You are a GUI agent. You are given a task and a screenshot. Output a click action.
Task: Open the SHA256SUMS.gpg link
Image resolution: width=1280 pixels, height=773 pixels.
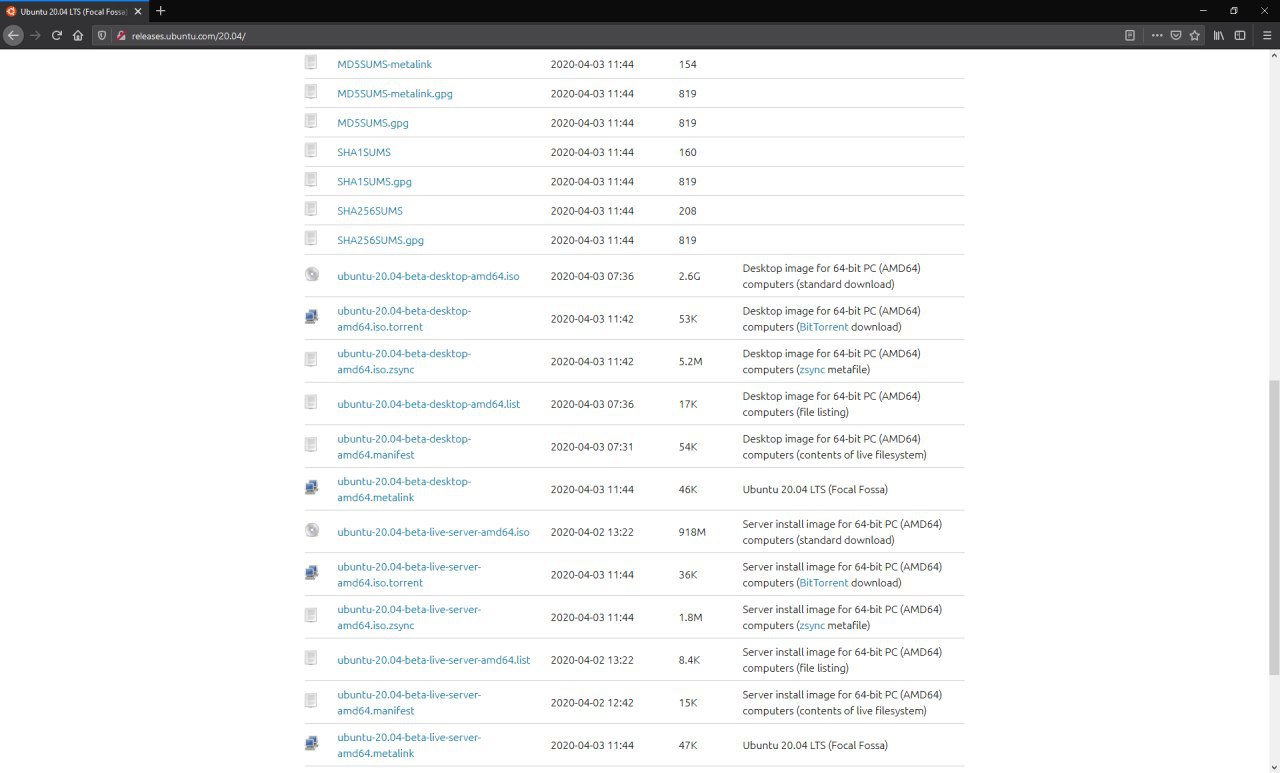tap(381, 240)
